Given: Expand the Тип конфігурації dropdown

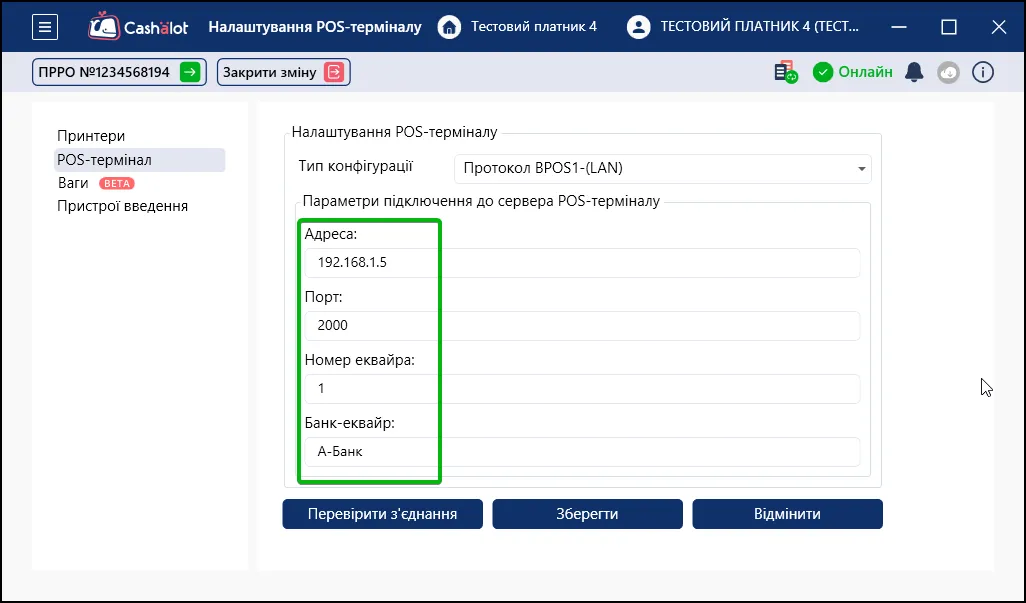Looking at the screenshot, I should click(663, 169).
